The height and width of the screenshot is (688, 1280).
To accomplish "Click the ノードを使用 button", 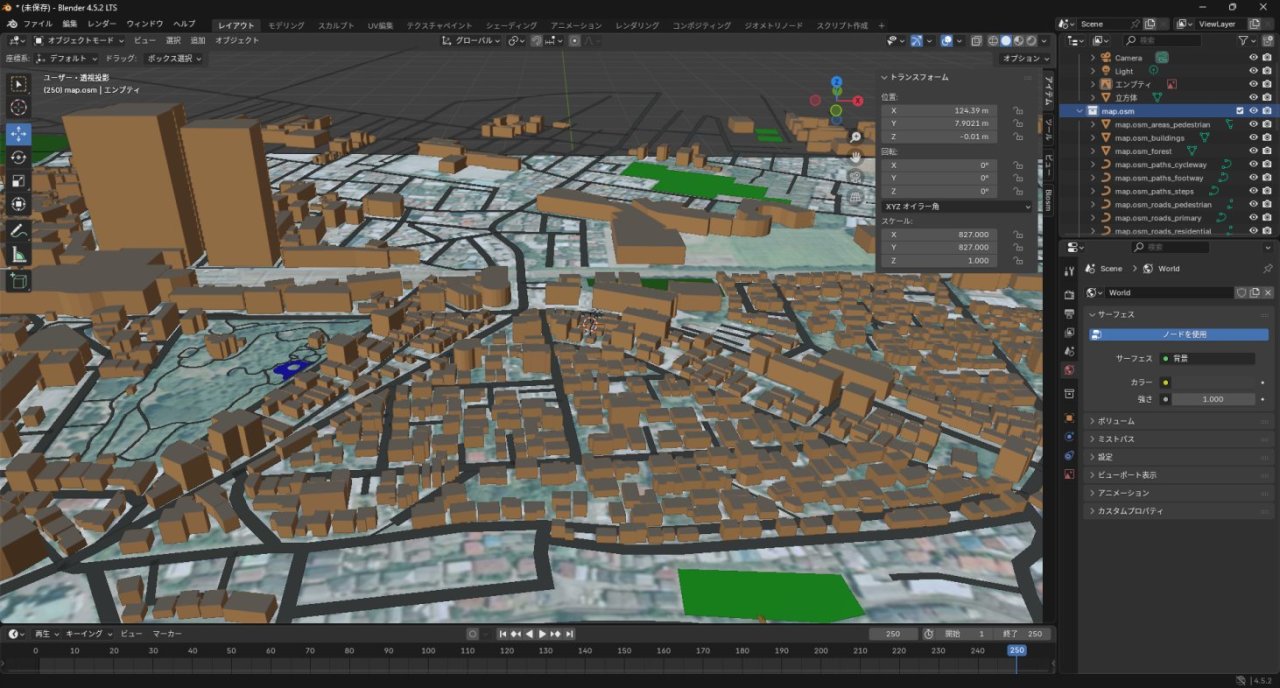I will tap(1184, 335).
